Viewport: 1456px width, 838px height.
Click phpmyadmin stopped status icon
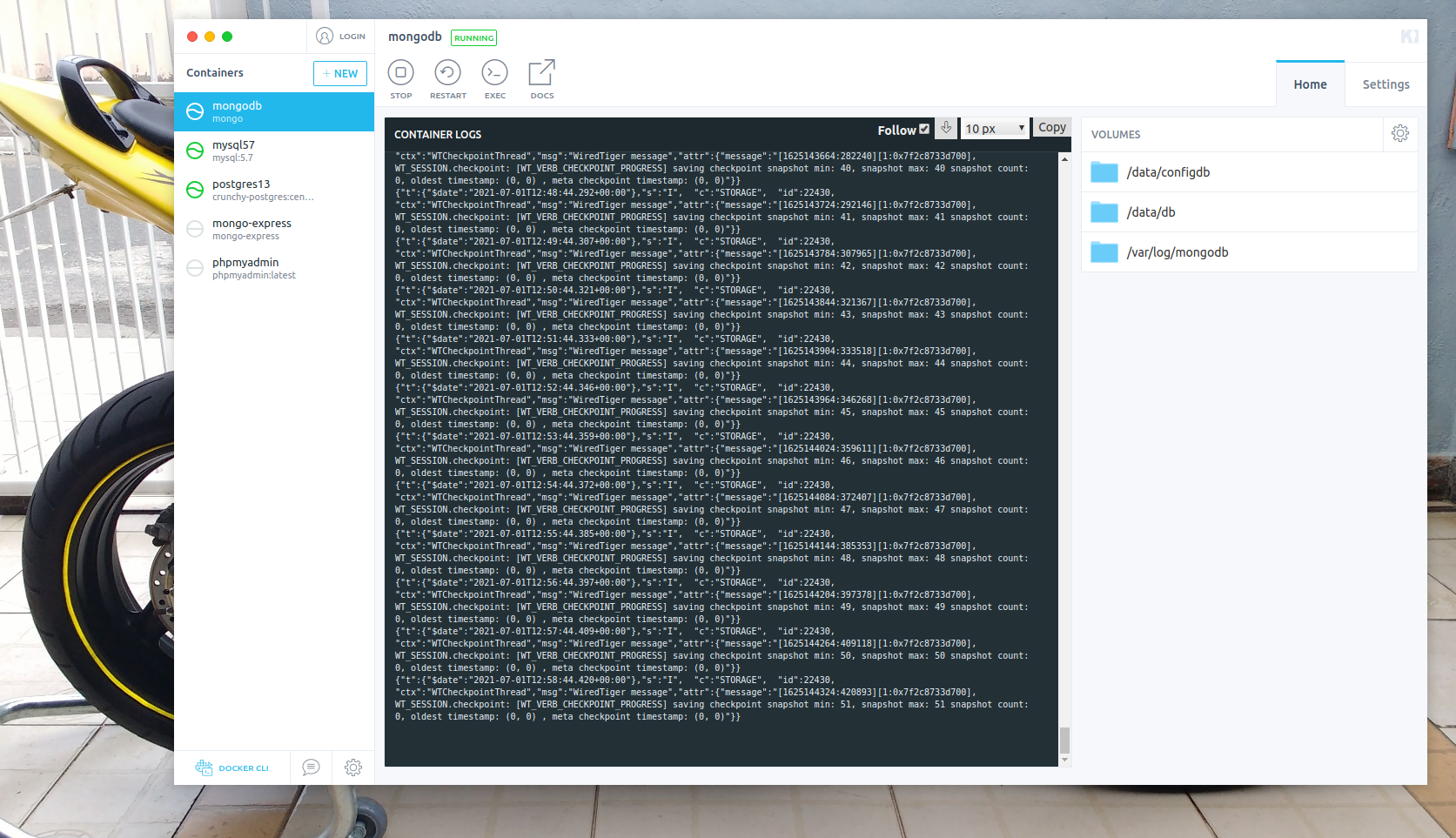pos(195,268)
